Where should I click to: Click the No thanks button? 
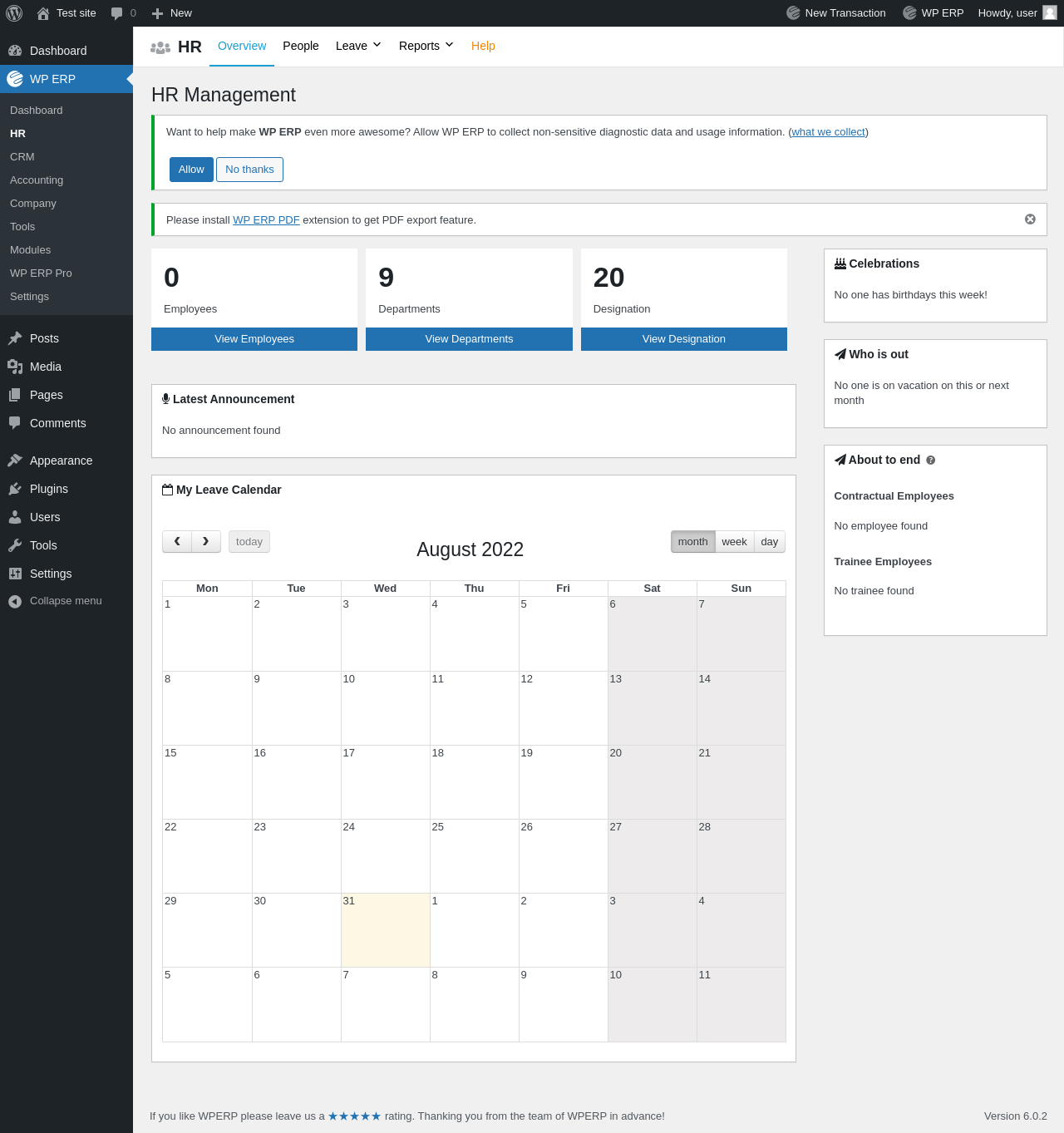point(249,170)
